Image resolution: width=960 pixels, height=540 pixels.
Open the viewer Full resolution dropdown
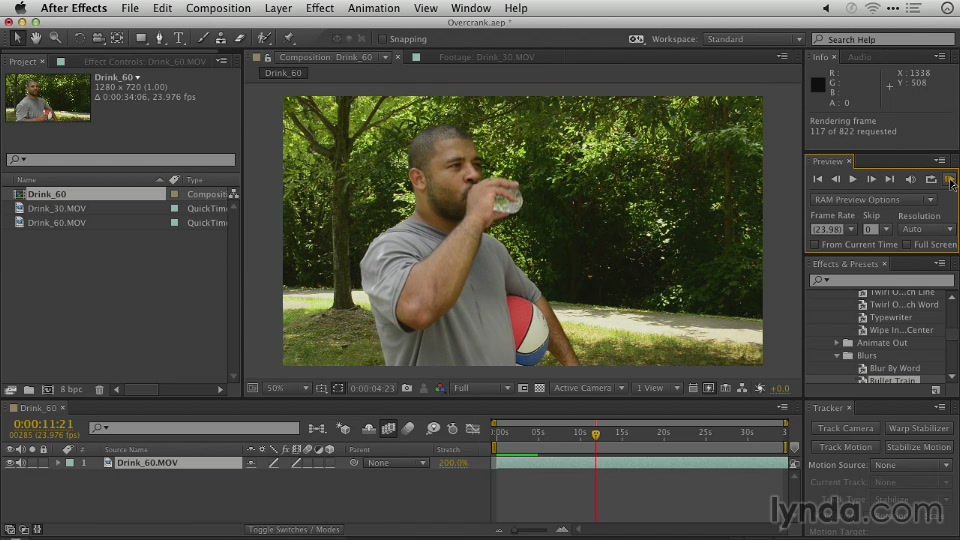pyautogui.click(x=482, y=388)
